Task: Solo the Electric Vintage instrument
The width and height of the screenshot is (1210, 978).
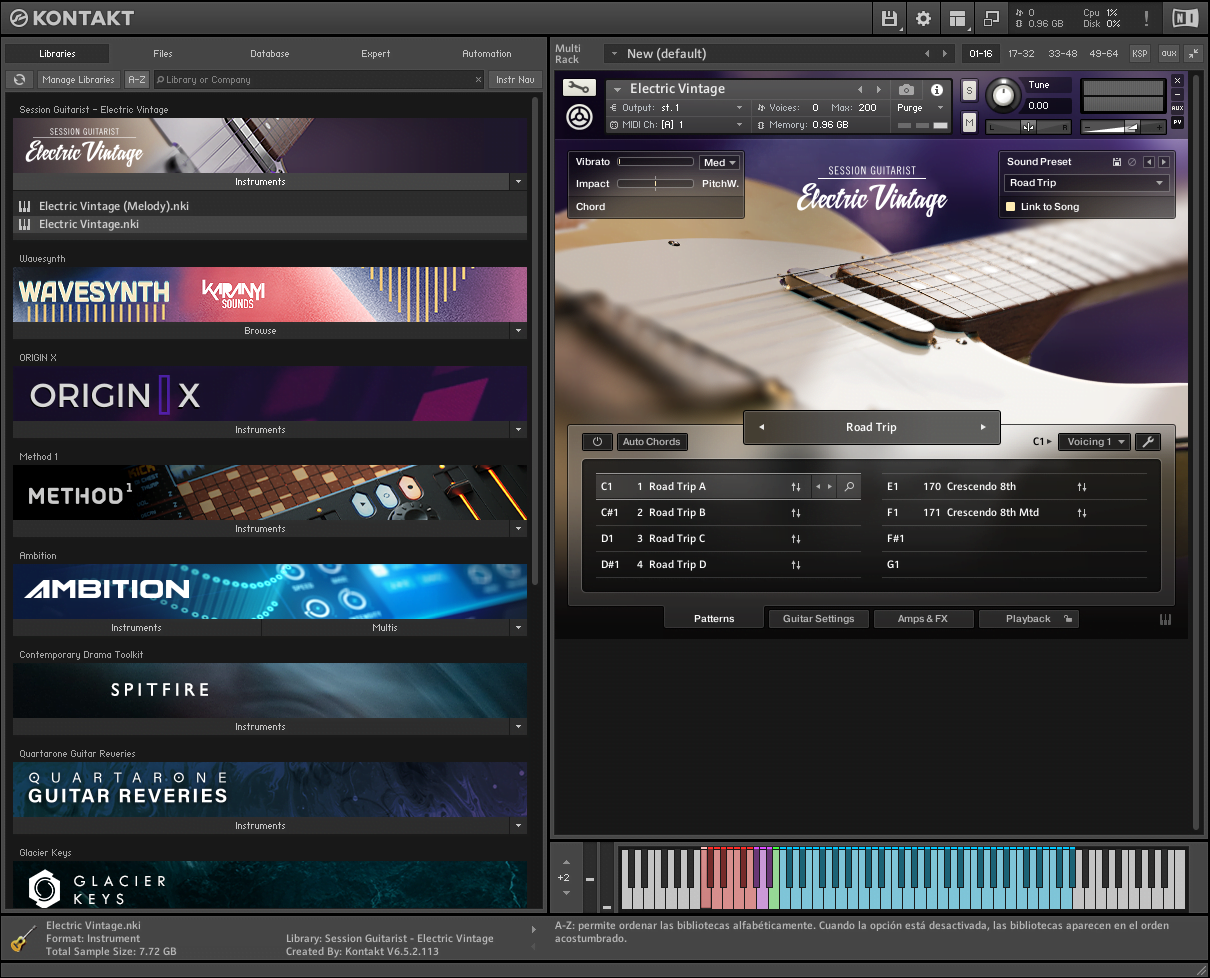Action: [969, 90]
